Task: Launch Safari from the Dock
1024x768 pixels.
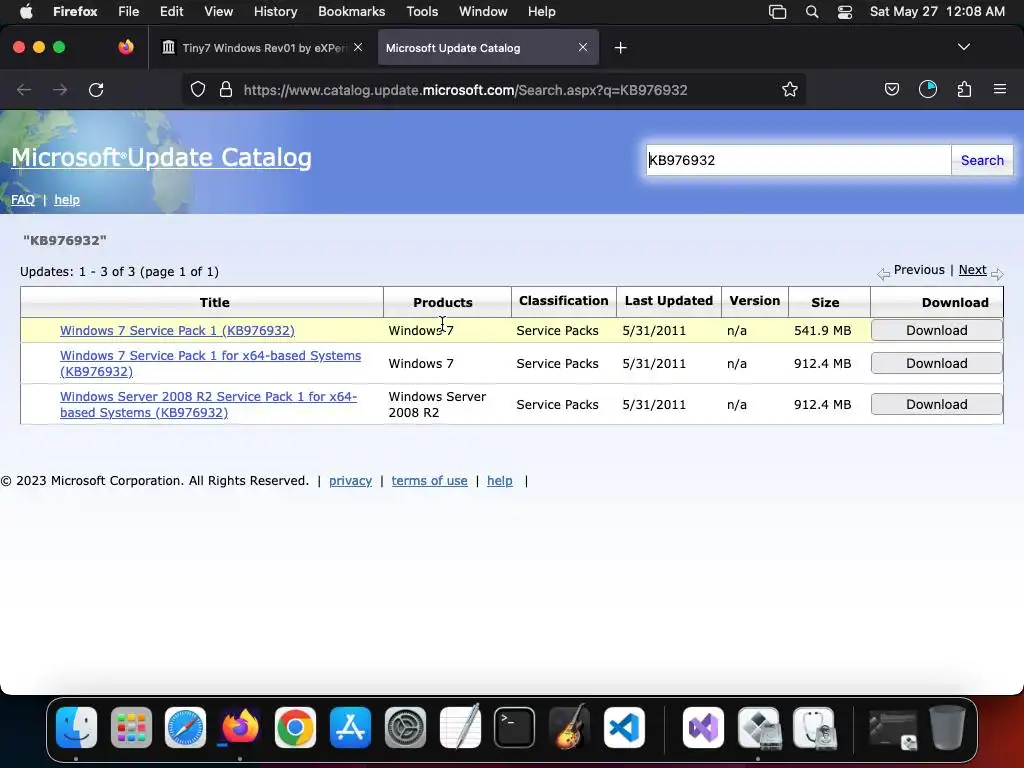Action: pos(185,727)
